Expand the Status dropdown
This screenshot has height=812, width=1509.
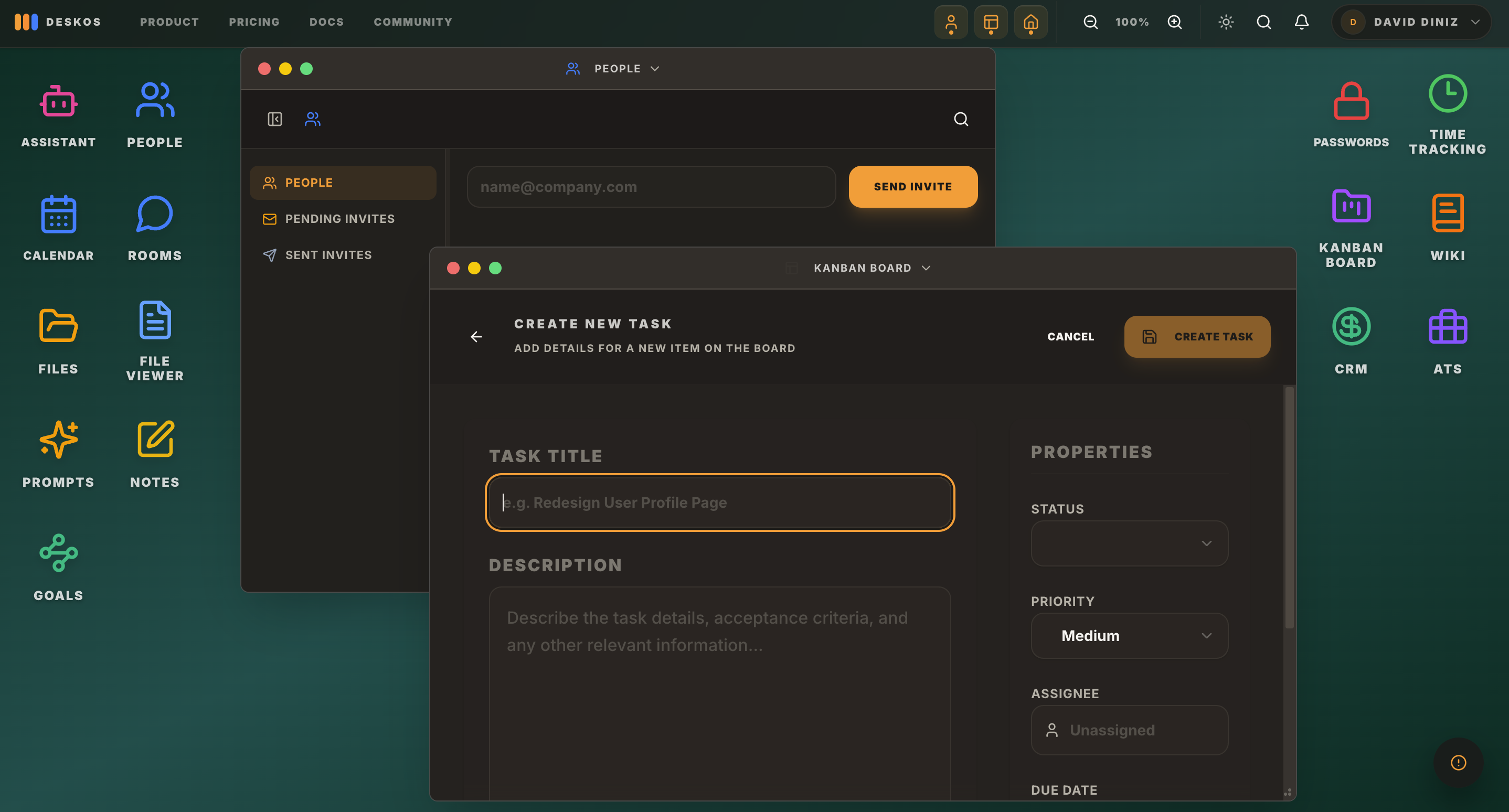[1129, 543]
